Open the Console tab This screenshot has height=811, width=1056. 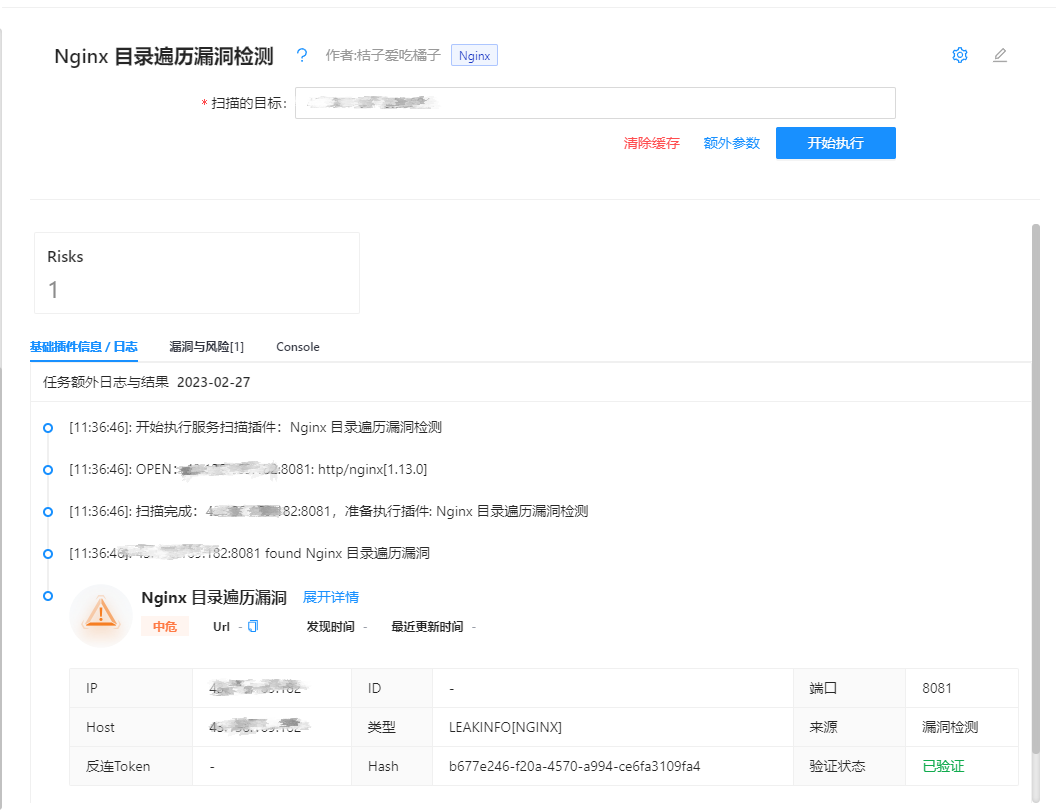[298, 347]
